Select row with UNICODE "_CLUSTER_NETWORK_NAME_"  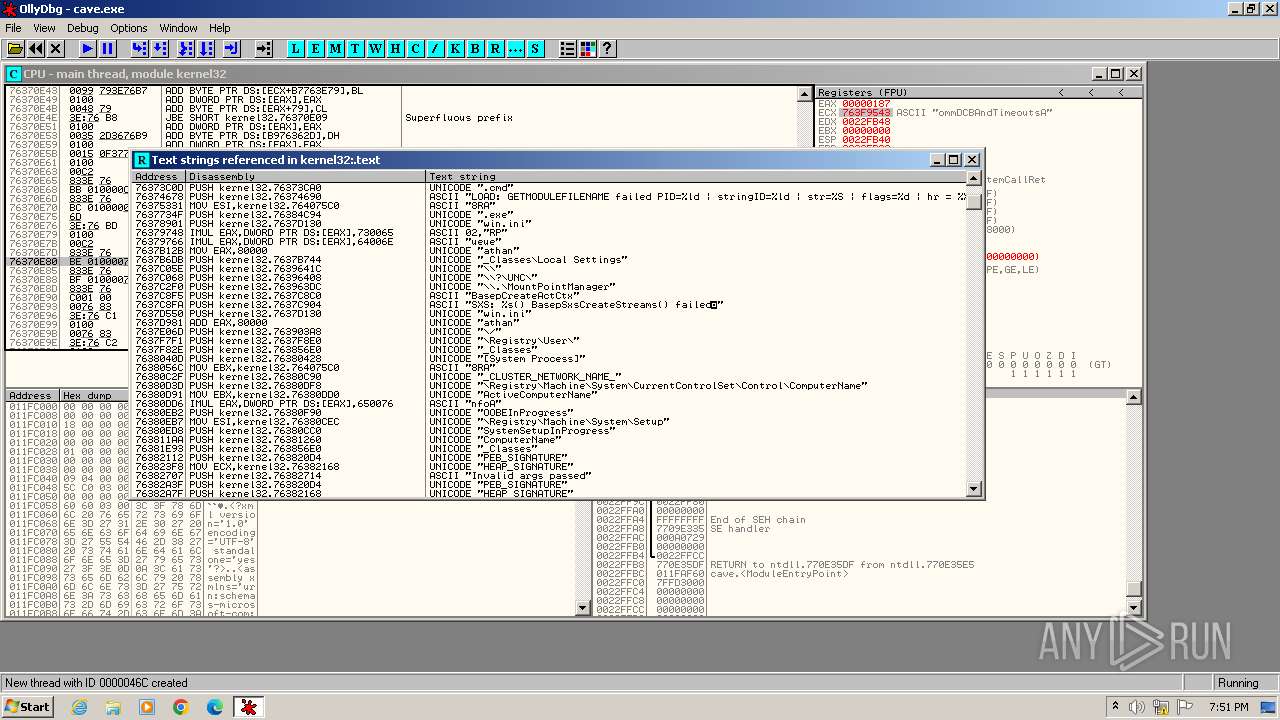(x=550, y=377)
